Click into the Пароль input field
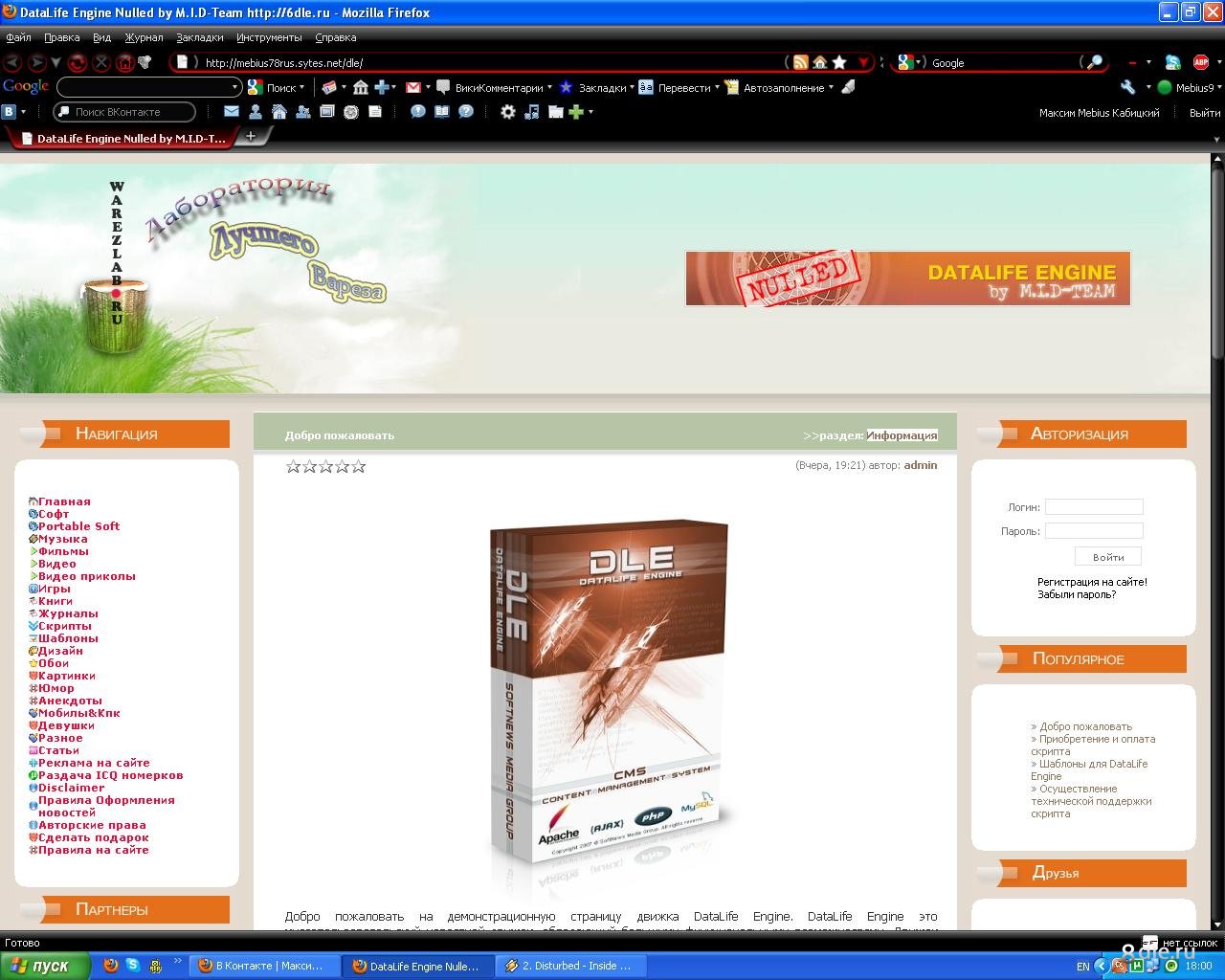The width and height of the screenshot is (1225, 980). (1094, 531)
